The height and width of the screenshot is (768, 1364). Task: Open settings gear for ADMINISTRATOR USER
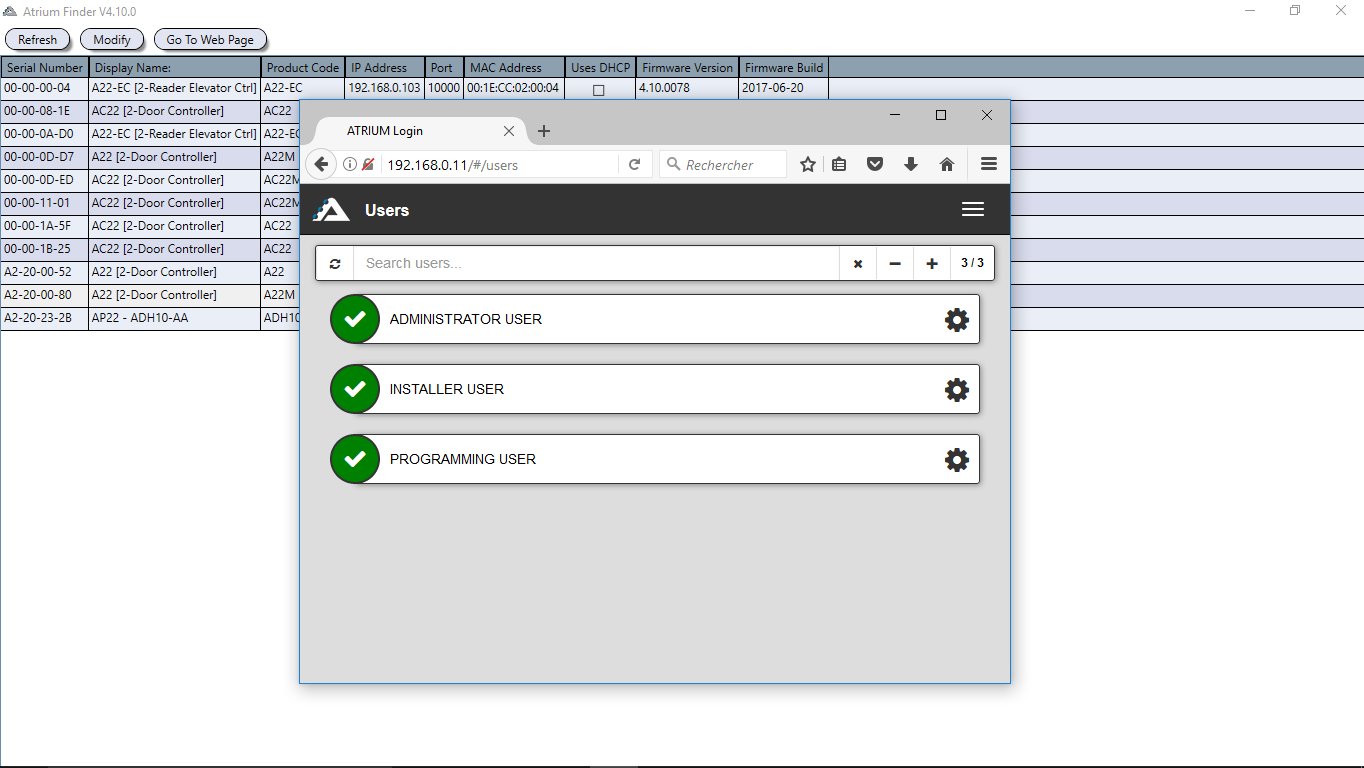(x=956, y=320)
